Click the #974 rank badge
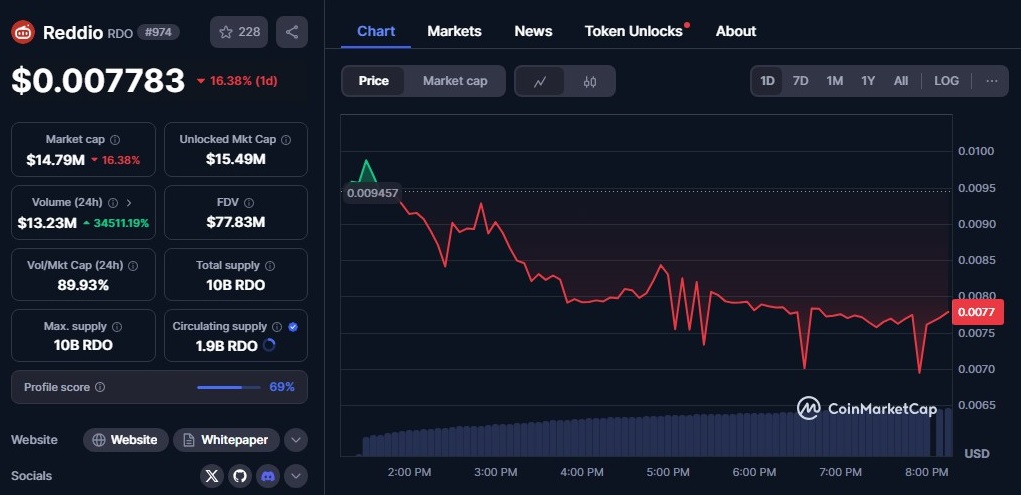 pos(158,32)
